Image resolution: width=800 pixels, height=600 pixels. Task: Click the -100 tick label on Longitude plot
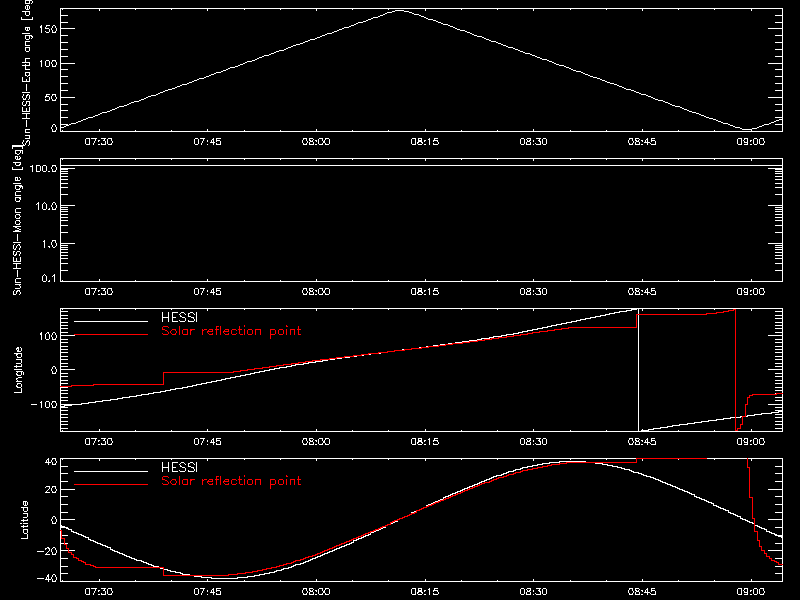[44, 405]
